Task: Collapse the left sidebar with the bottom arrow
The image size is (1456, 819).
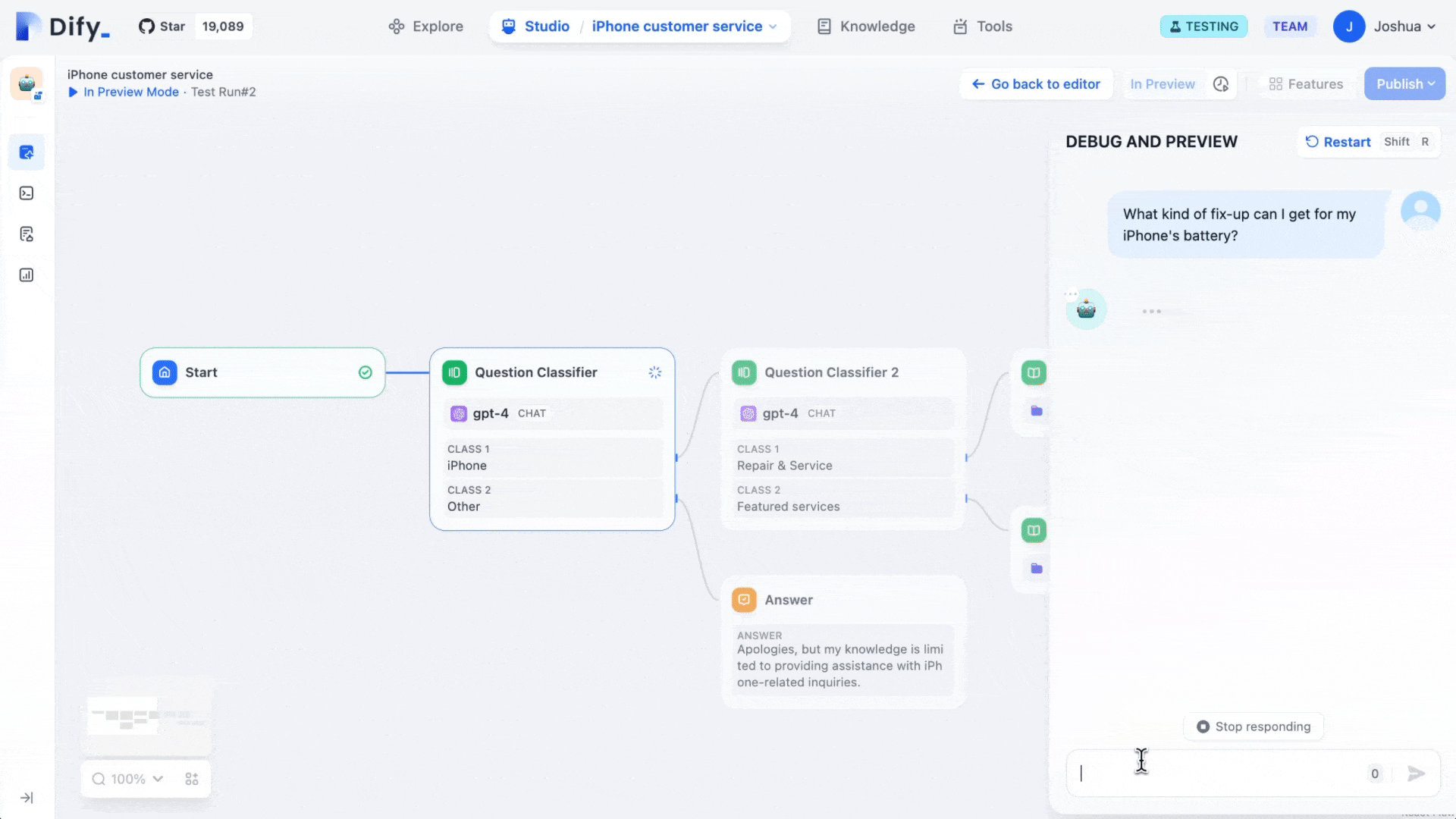Action: 27,797
